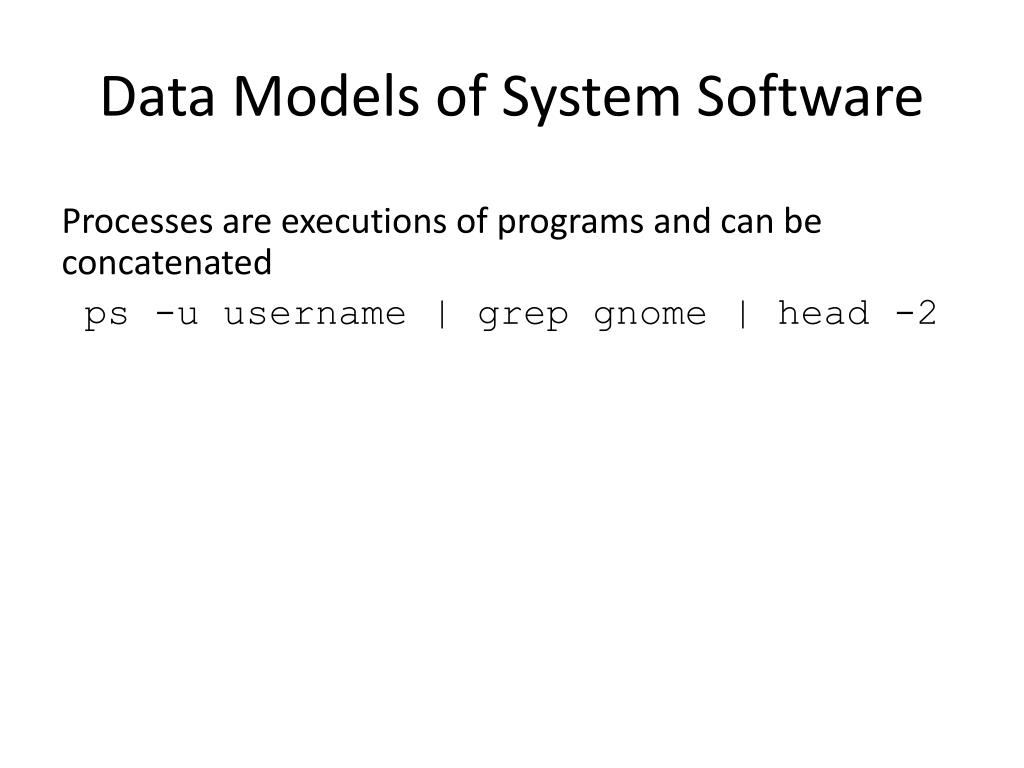Click the word Data in the title

coord(157,96)
